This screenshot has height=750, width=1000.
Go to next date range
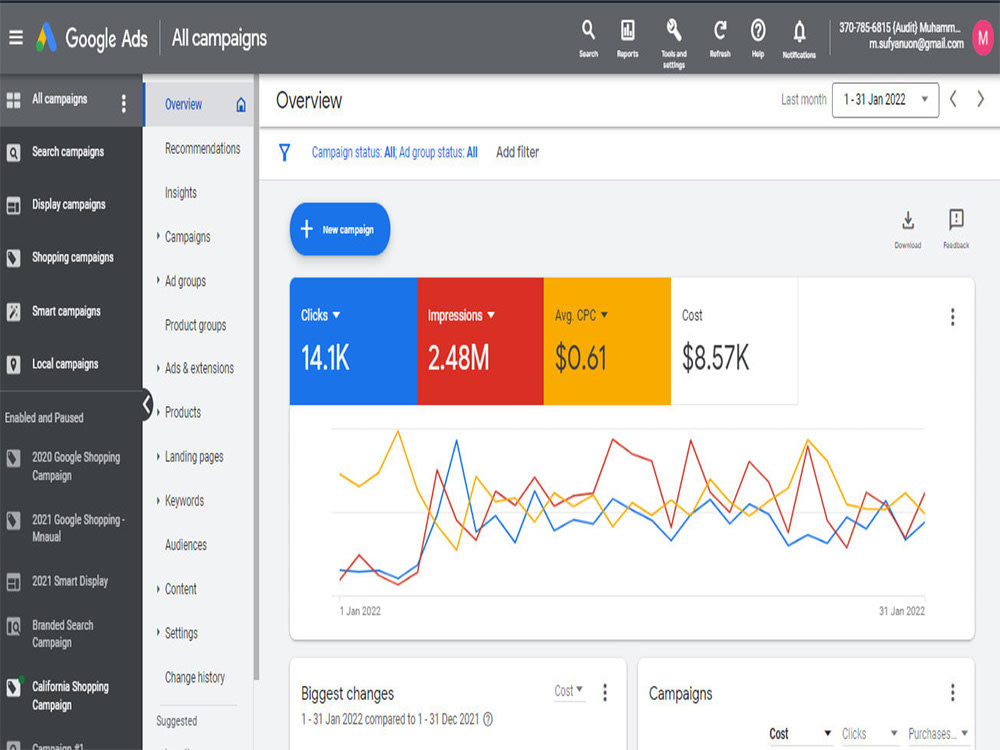(x=981, y=99)
